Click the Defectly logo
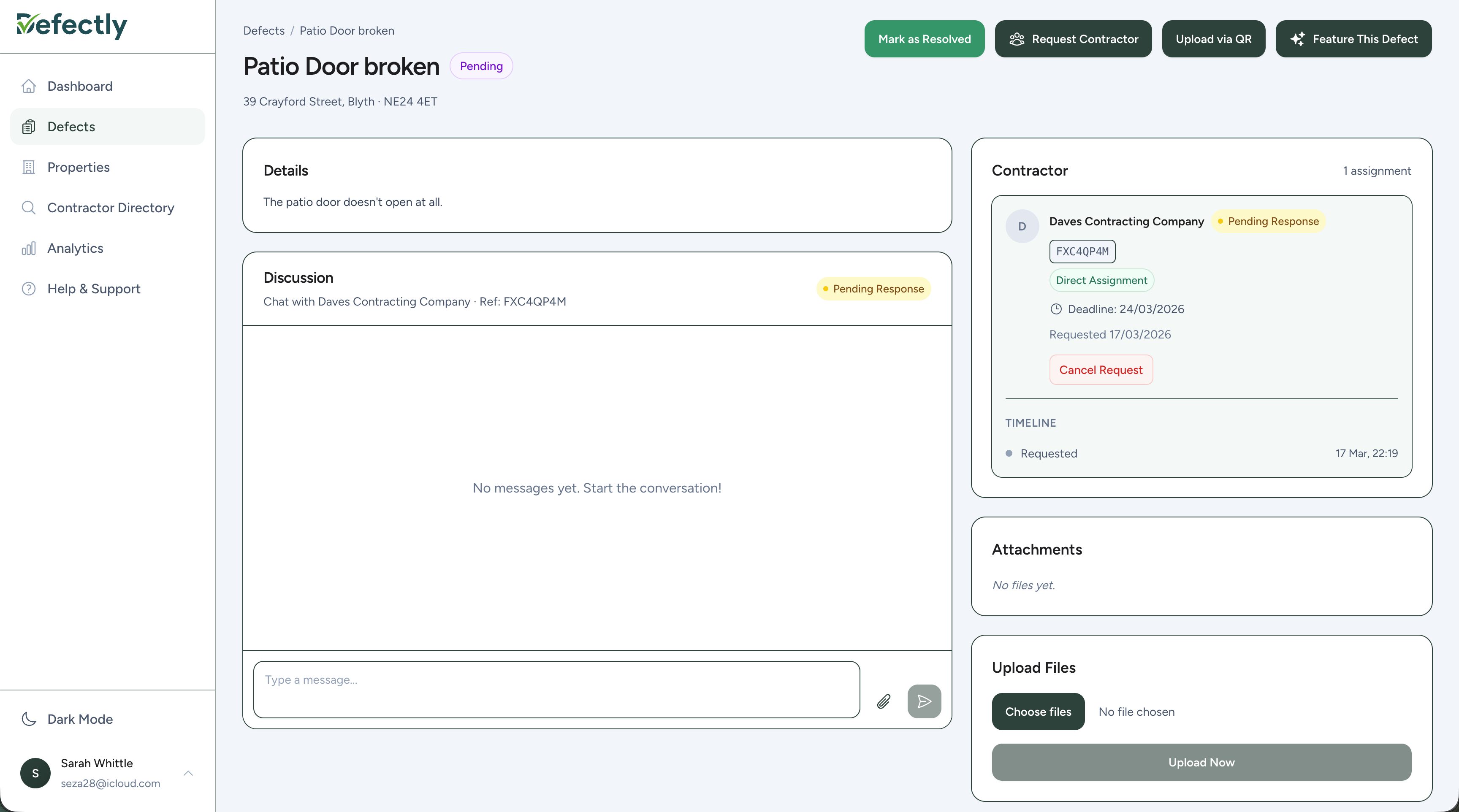The width and height of the screenshot is (1459, 812). coord(71,25)
